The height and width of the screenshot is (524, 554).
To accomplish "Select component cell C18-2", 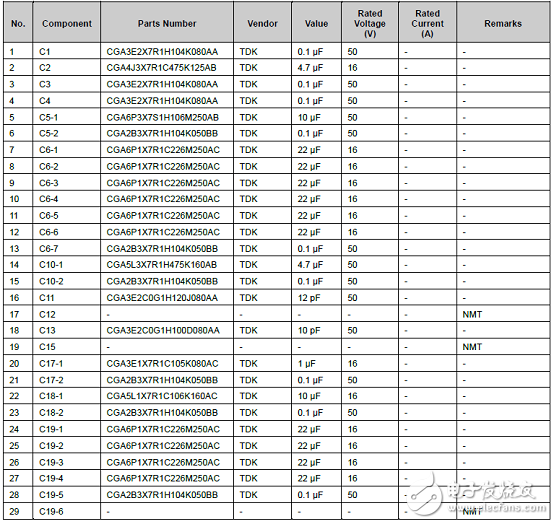I will click(x=67, y=412).
